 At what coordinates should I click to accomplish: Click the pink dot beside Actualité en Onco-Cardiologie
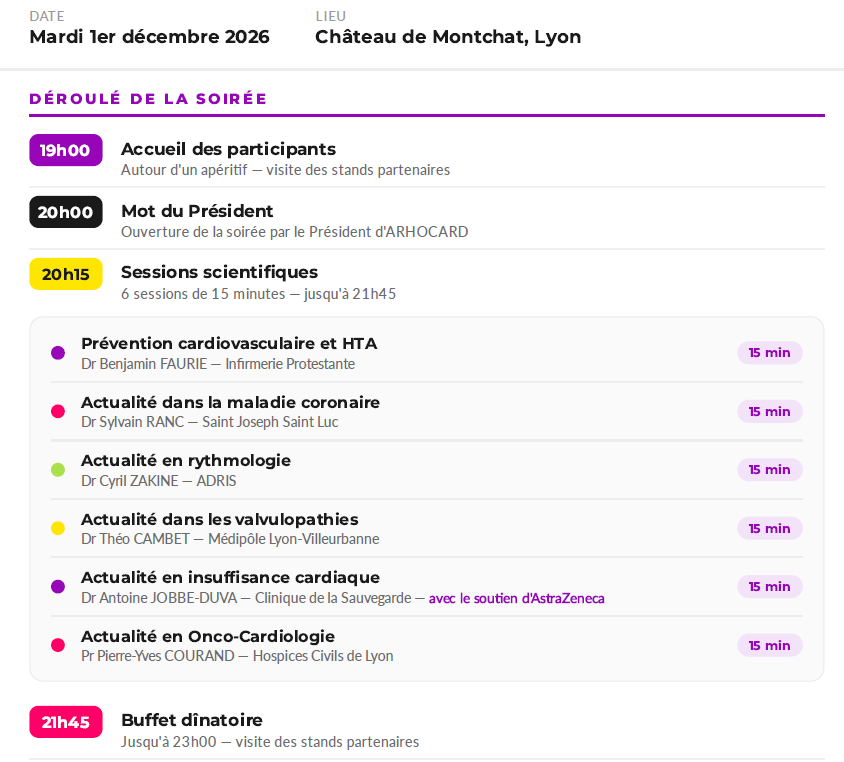58,645
